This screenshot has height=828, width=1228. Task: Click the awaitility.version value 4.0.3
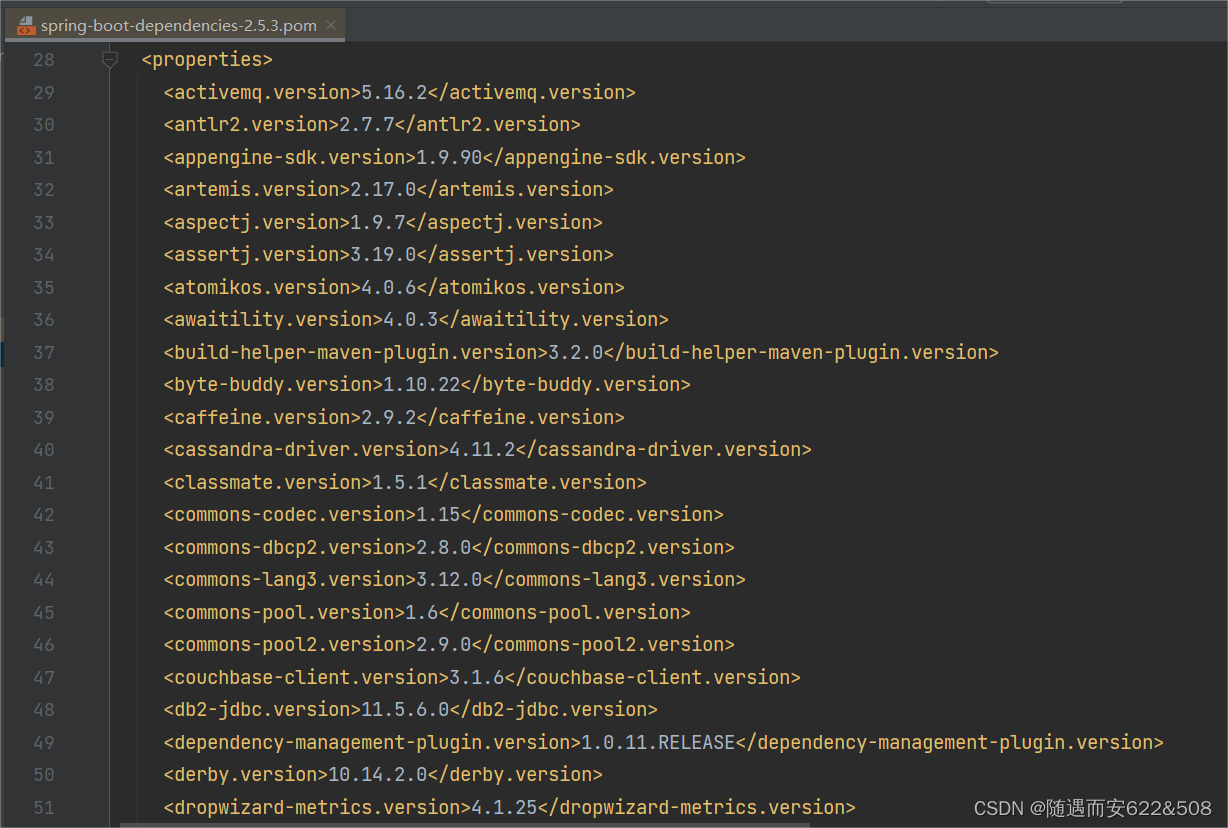[x=411, y=320]
